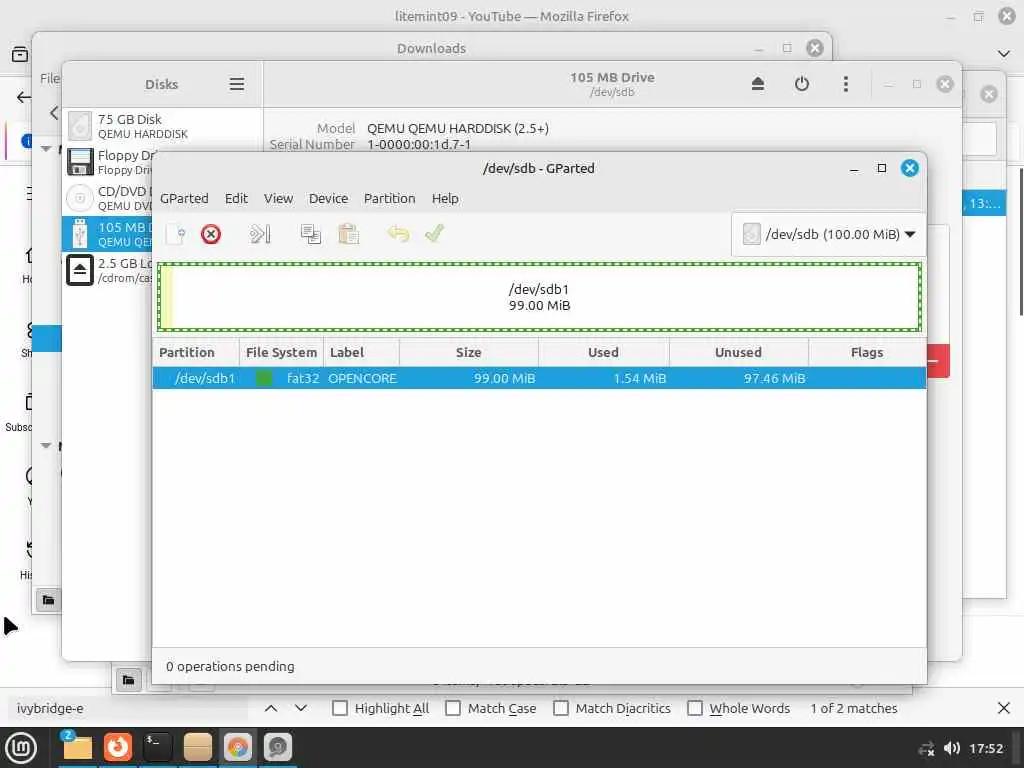Click the OPENCORE label cell
1024x768 pixels.
pyautogui.click(x=362, y=378)
